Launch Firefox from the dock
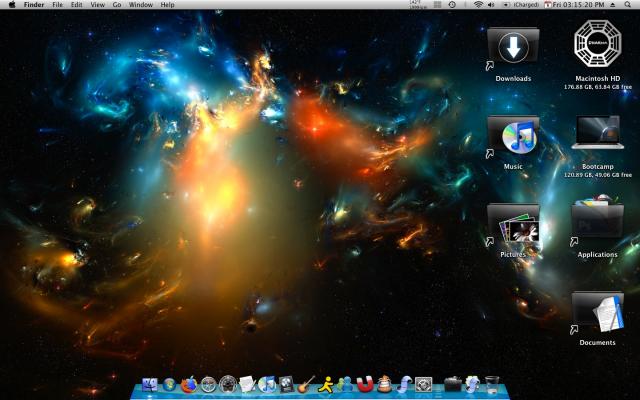Viewport: 640px width, 400px height. [x=189, y=384]
